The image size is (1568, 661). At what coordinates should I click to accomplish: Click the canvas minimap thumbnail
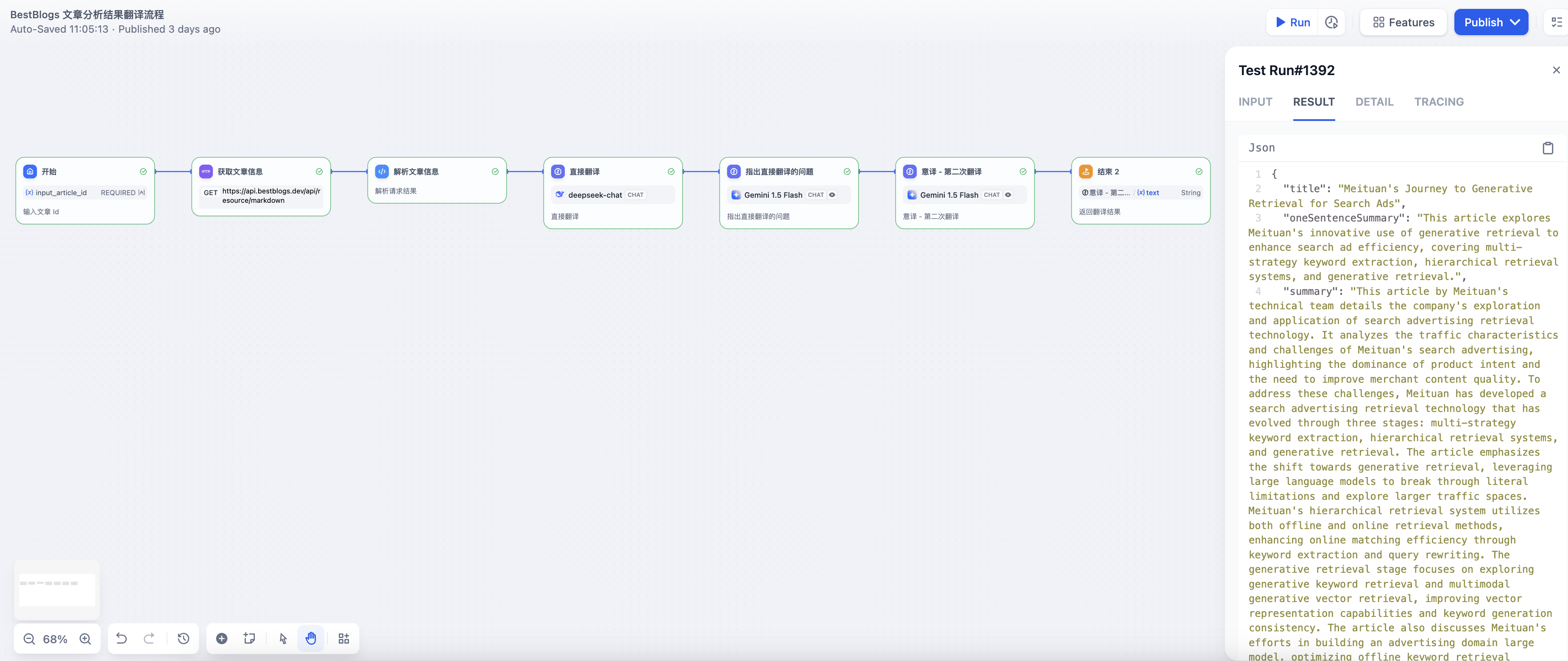(x=57, y=589)
